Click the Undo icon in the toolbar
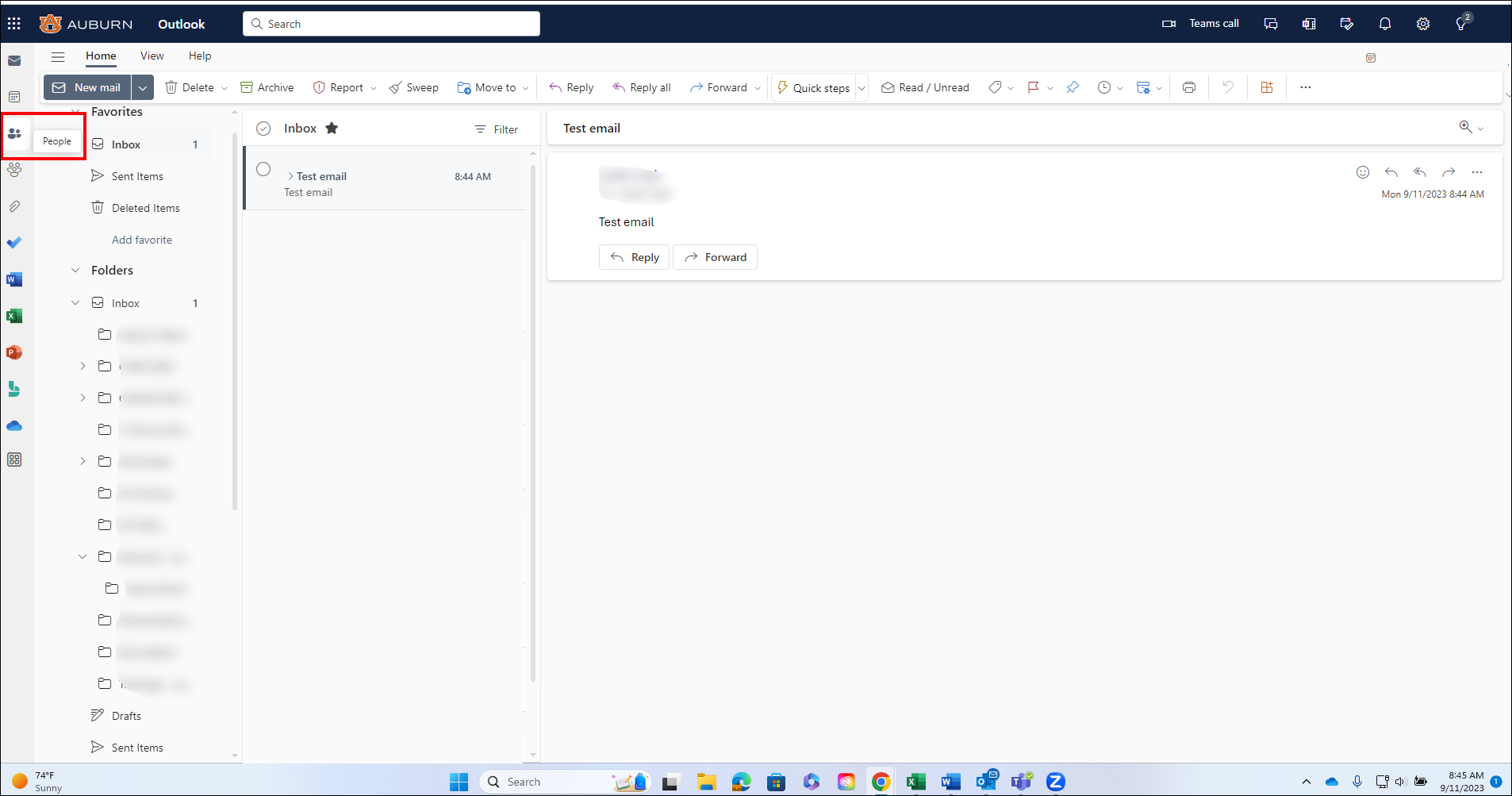The height and width of the screenshot is (796, 1512). (1228, 87)
